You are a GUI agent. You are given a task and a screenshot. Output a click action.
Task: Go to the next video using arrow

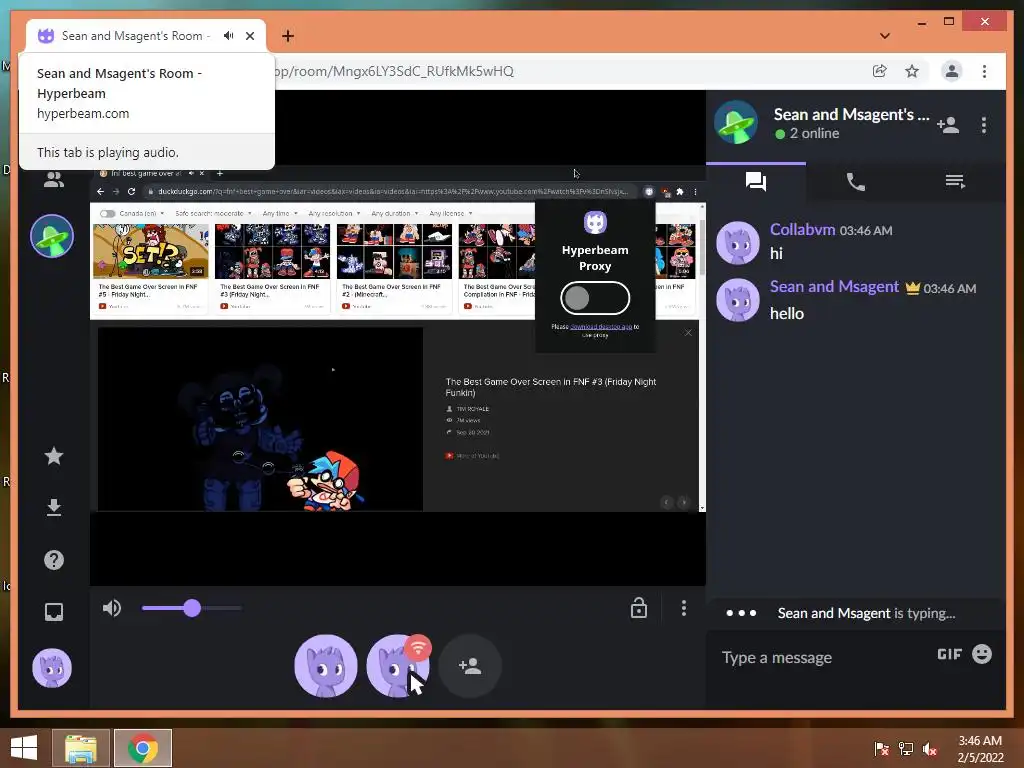(x=683, y=502)
